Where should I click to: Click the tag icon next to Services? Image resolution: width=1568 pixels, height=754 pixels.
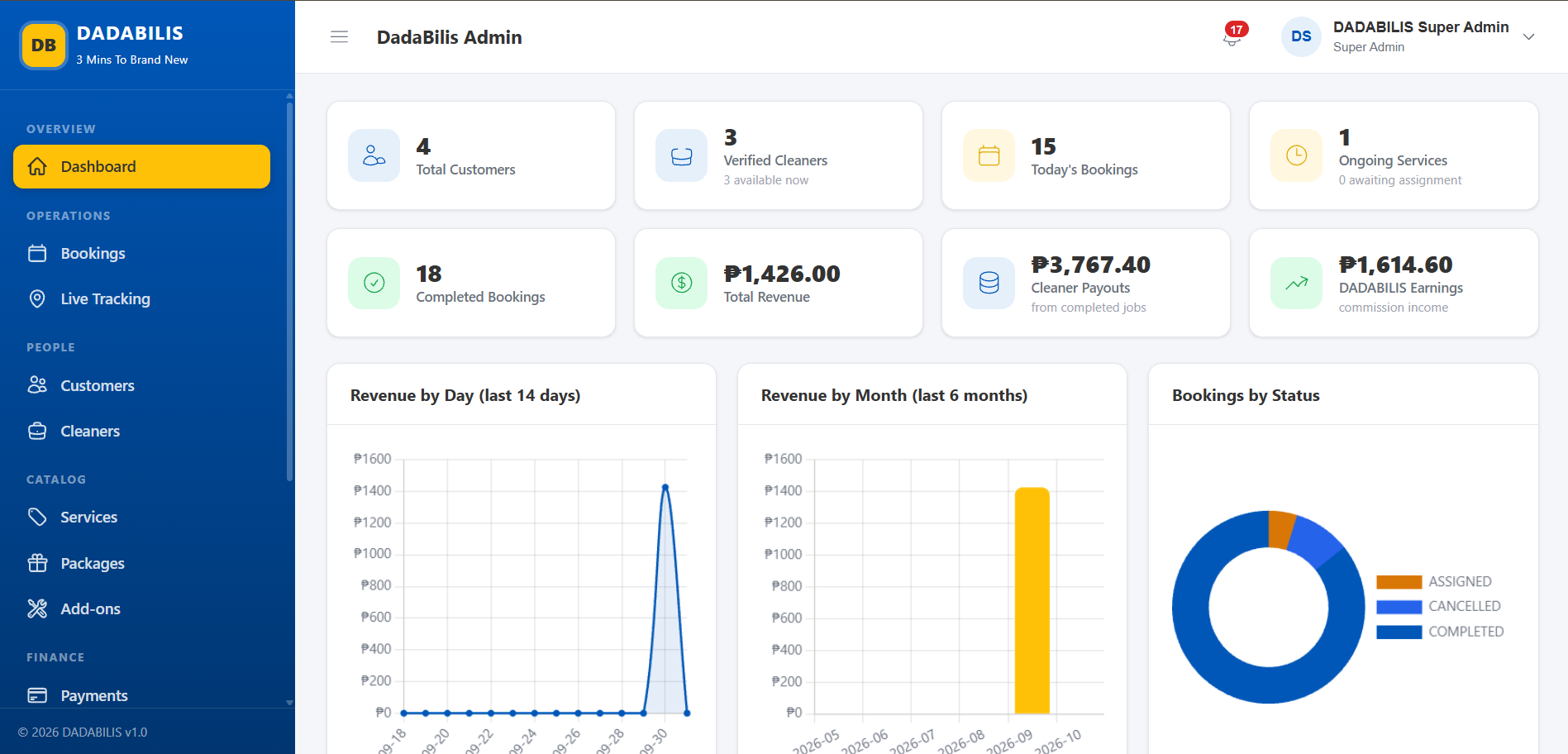coord(37,517)
